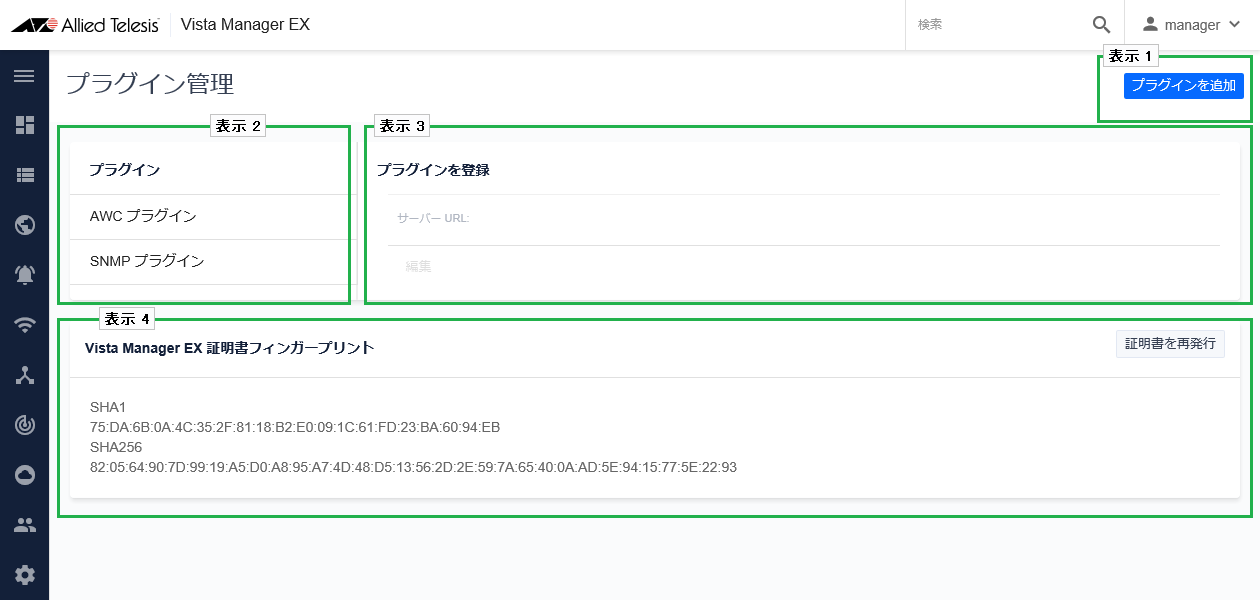The height and width of the screenshot is (600, 1260).
Task: Open the radar target sidebar icon
Action: [25, 425]
